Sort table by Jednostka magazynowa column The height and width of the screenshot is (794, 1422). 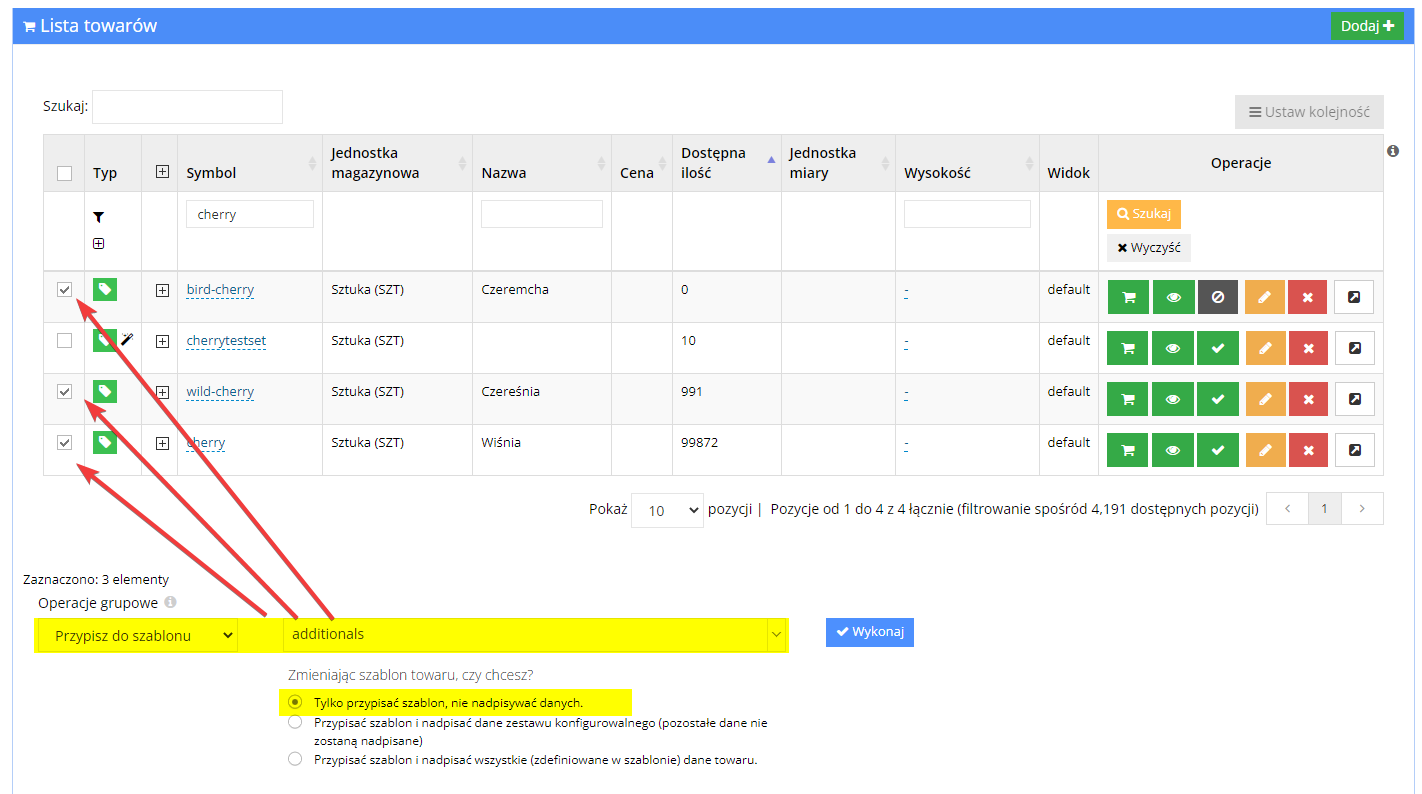point(397,163)
